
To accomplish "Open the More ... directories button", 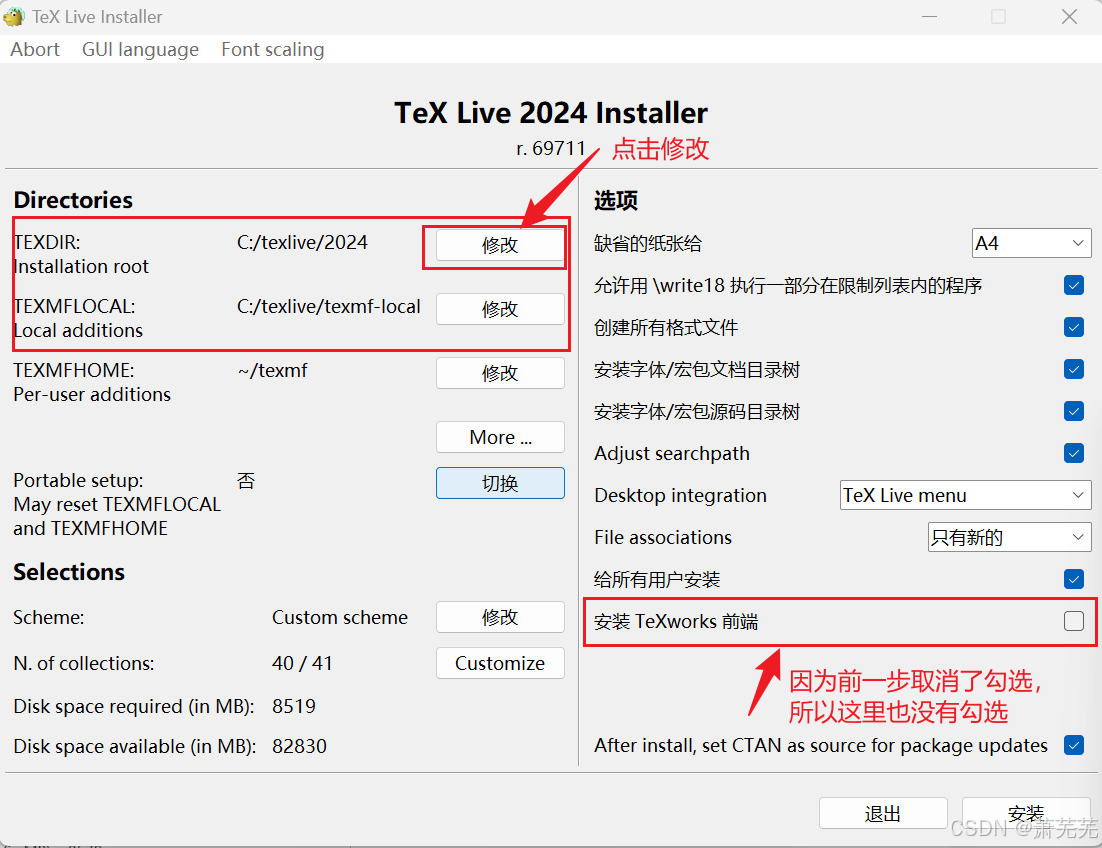I will click(x=500, y=437).
